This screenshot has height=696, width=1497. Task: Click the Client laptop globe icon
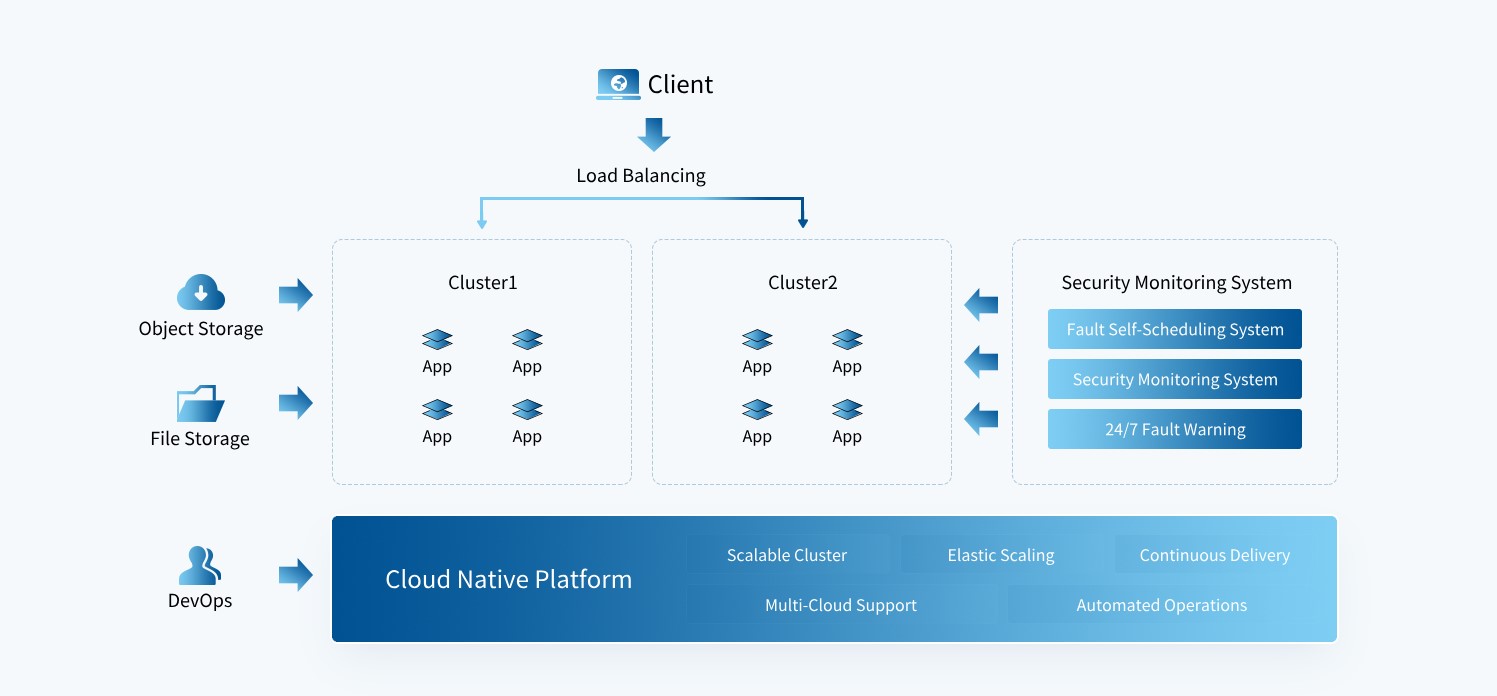pos(618,84)
